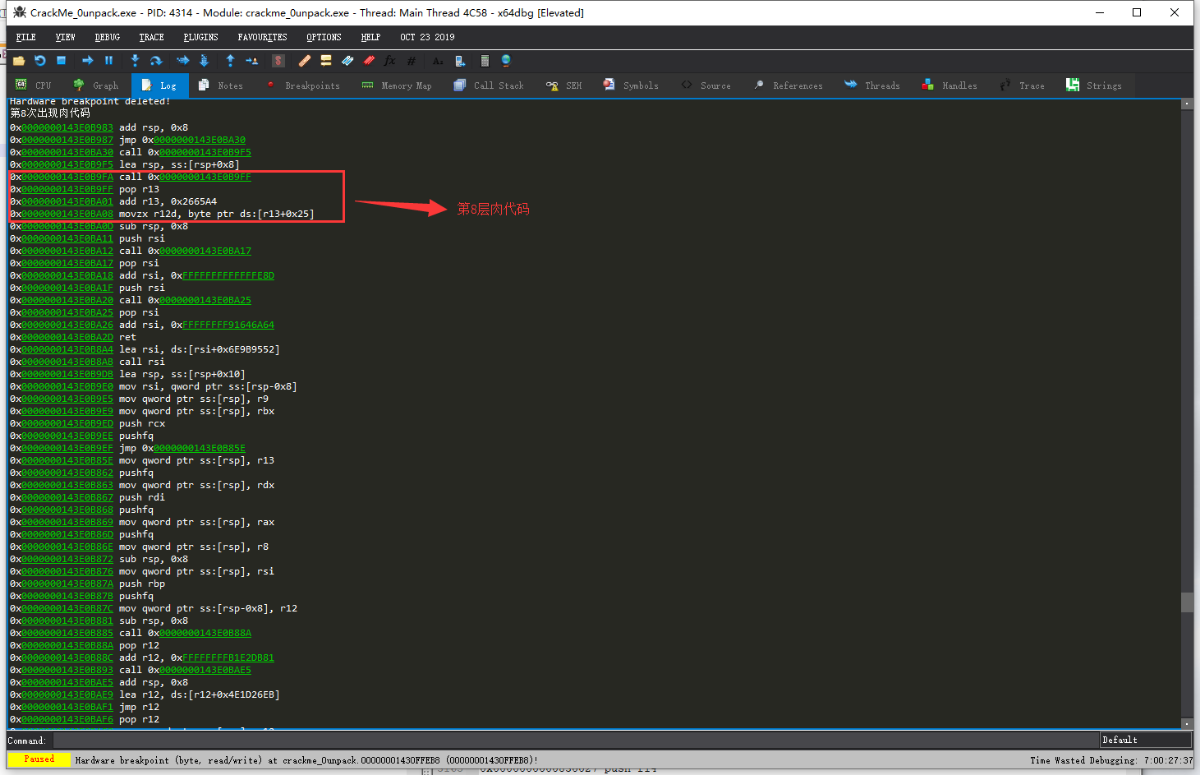The width and height of the screenshot is (1200, 775).
Task: Open the Scylla plugin icon
Action: 279,61
